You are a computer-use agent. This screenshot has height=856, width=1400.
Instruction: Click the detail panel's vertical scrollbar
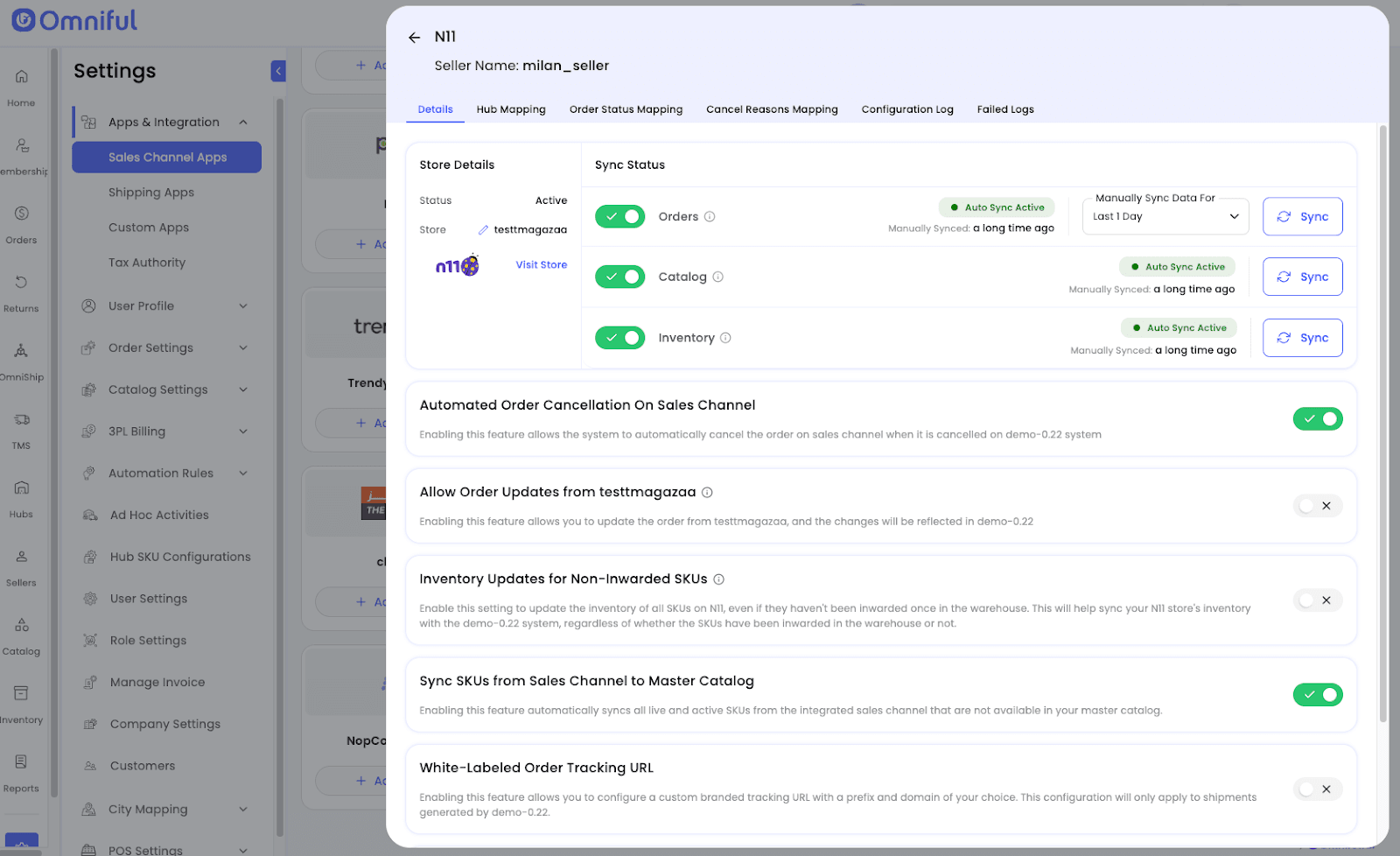pyautogui.click(x=1382, y=420)
